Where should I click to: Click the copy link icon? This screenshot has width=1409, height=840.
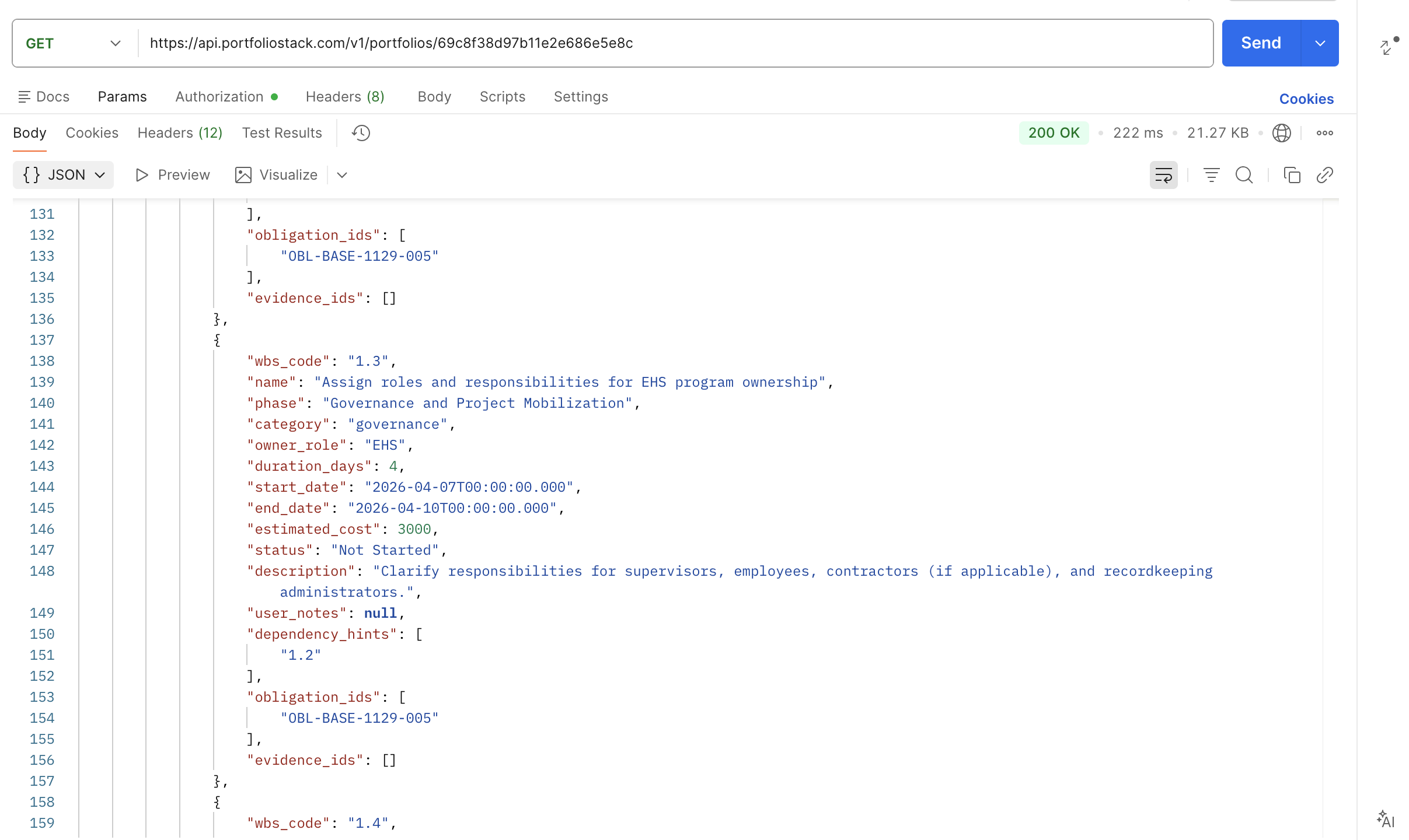coord(1324,175)
